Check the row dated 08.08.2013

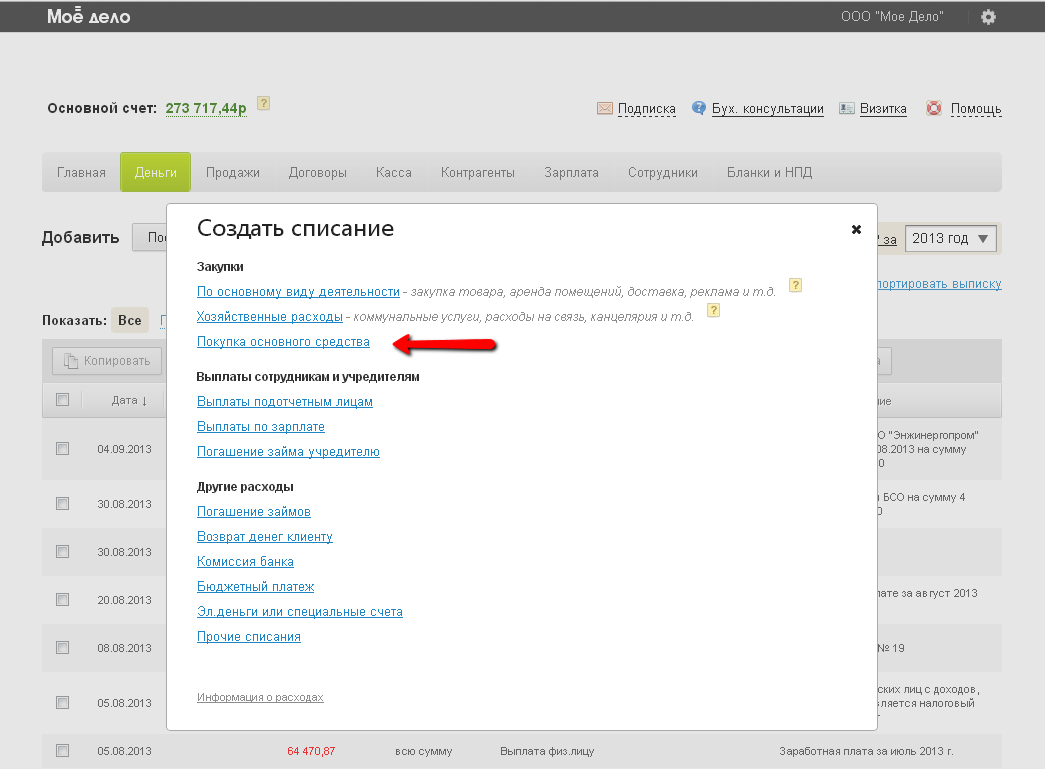[63, 648]
